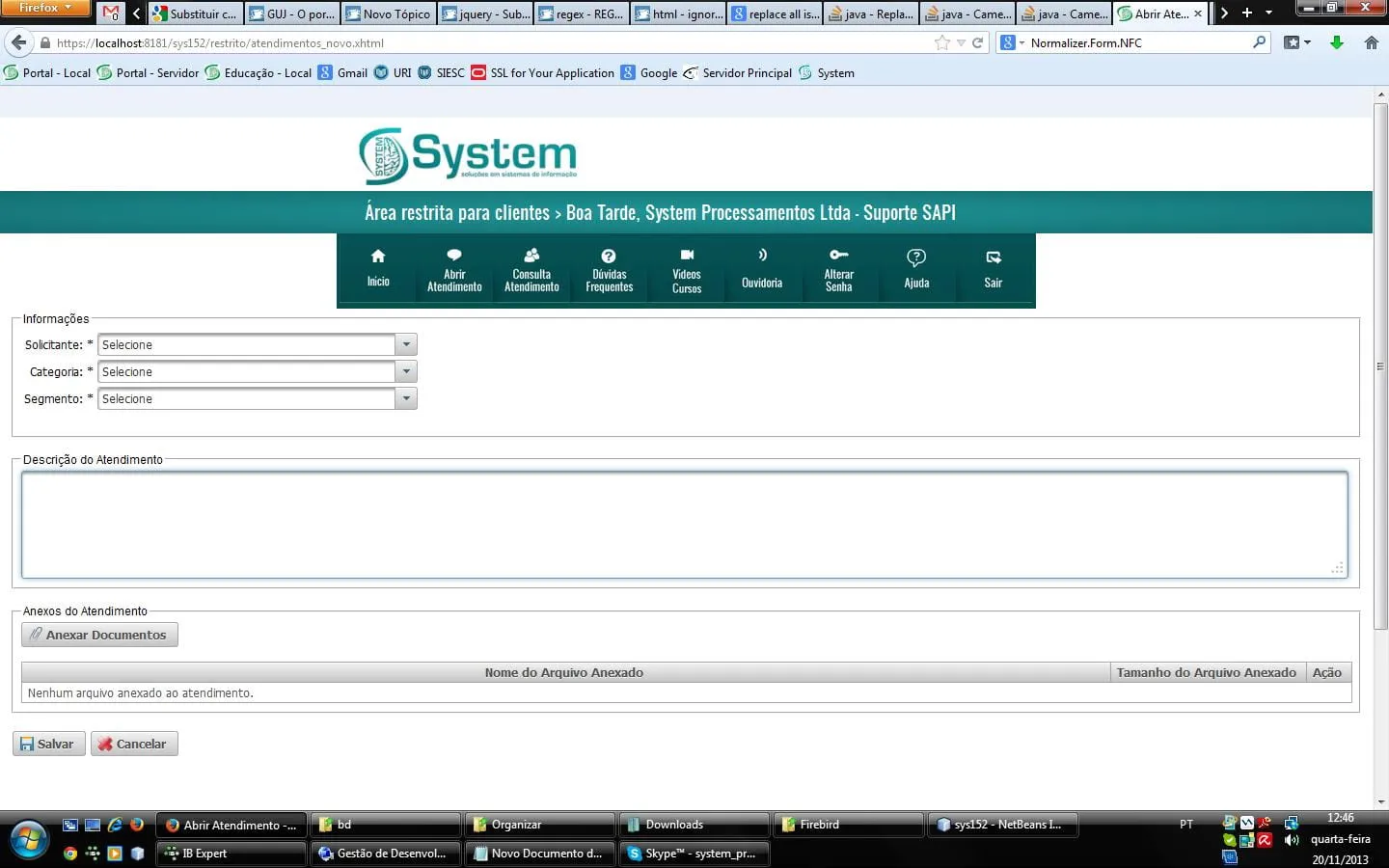Click the volume speaker tray icon
This screenshot has height=868, width=1389.
coord(1292,840)
